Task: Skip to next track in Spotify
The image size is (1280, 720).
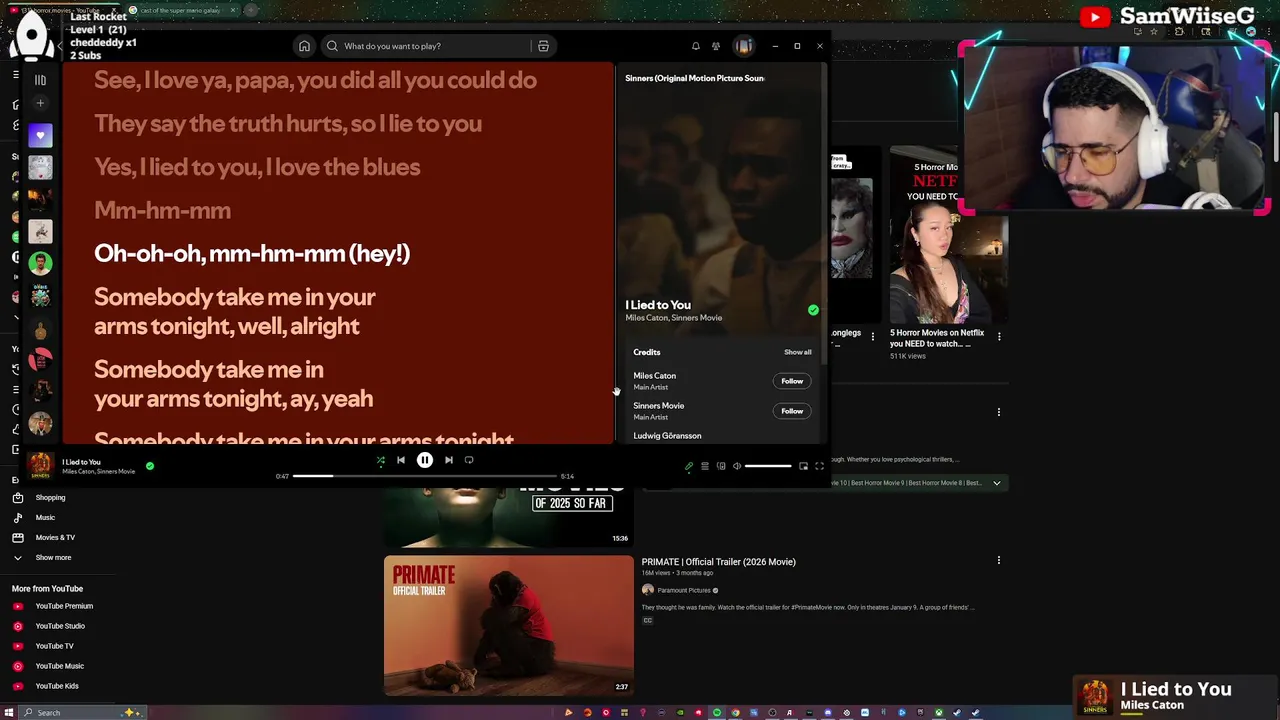Action: click(x=449, y=460)
